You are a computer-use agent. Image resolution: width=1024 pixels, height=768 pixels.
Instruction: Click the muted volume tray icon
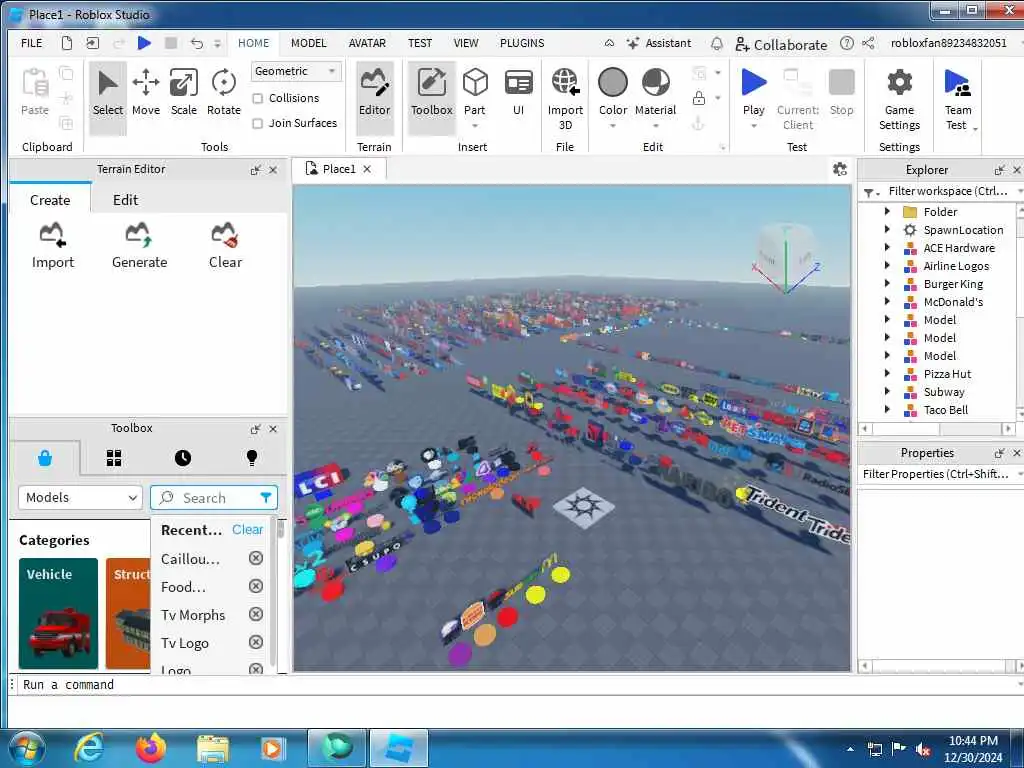[923, 749]
